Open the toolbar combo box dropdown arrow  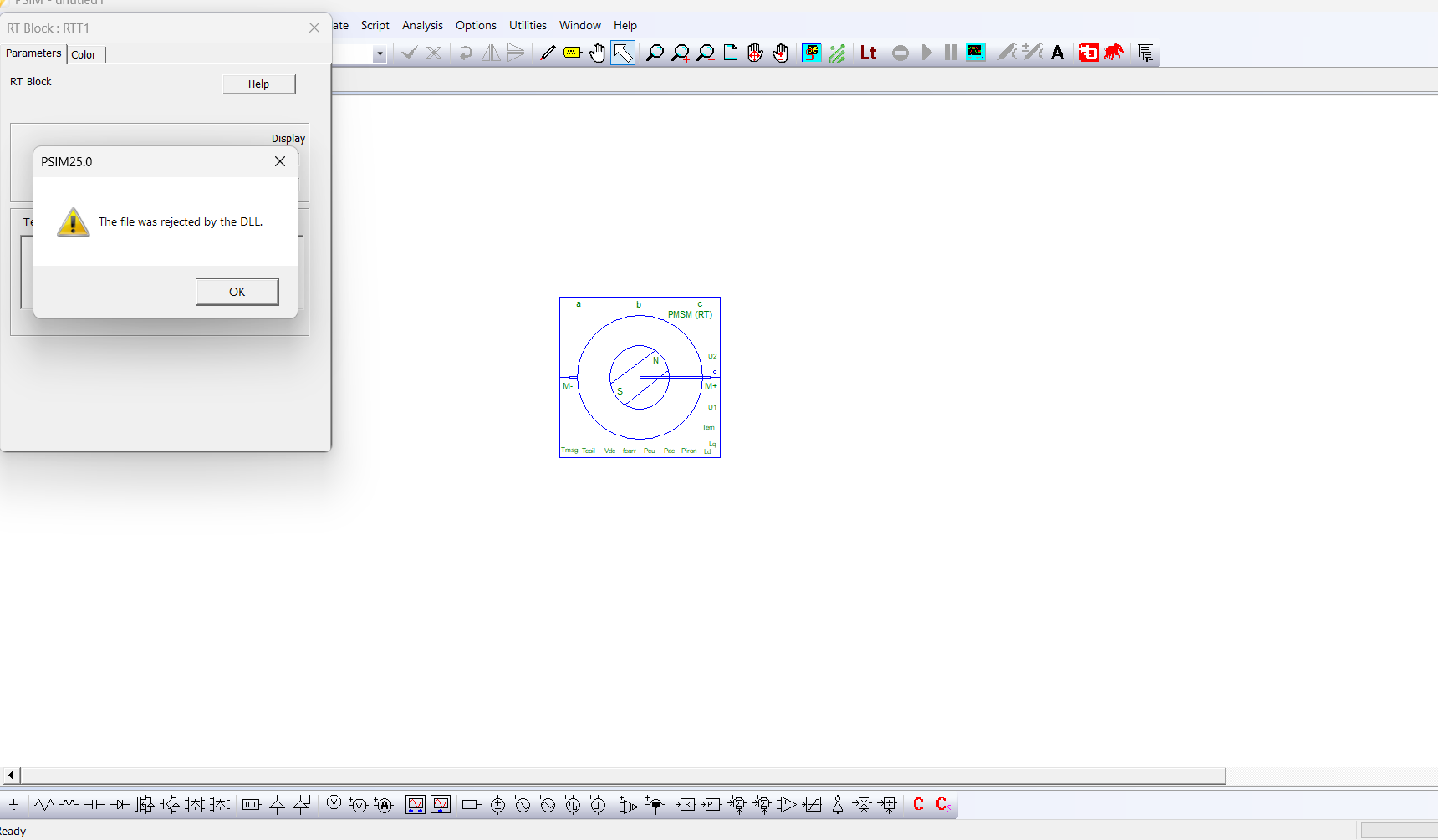(x=380, y=53)
